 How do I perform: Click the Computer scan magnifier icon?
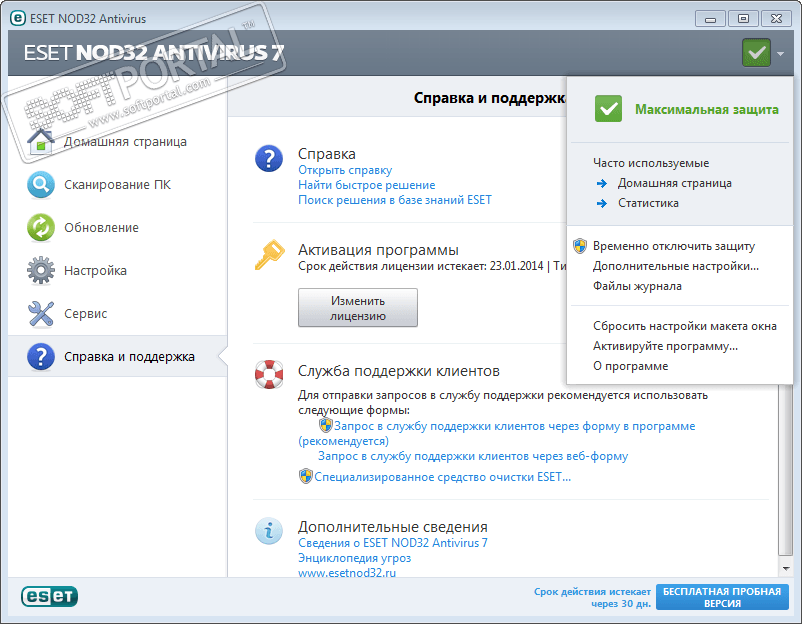41,184
